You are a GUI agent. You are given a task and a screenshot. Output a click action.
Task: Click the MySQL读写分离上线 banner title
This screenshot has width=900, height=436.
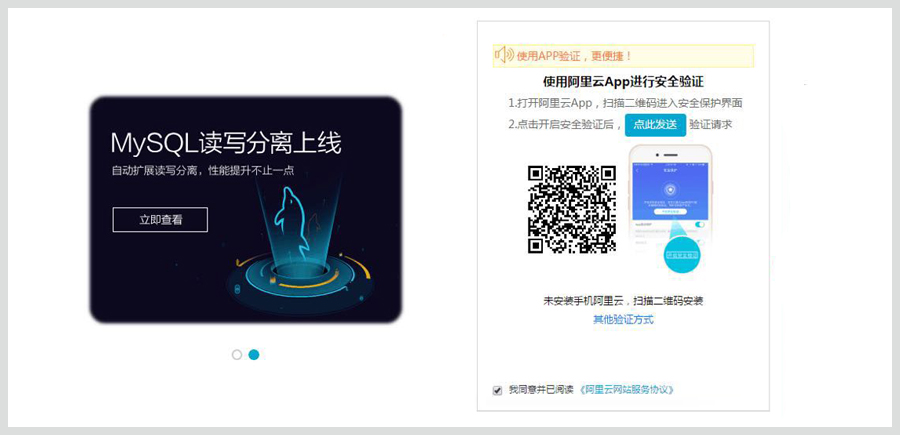[226, 143]
